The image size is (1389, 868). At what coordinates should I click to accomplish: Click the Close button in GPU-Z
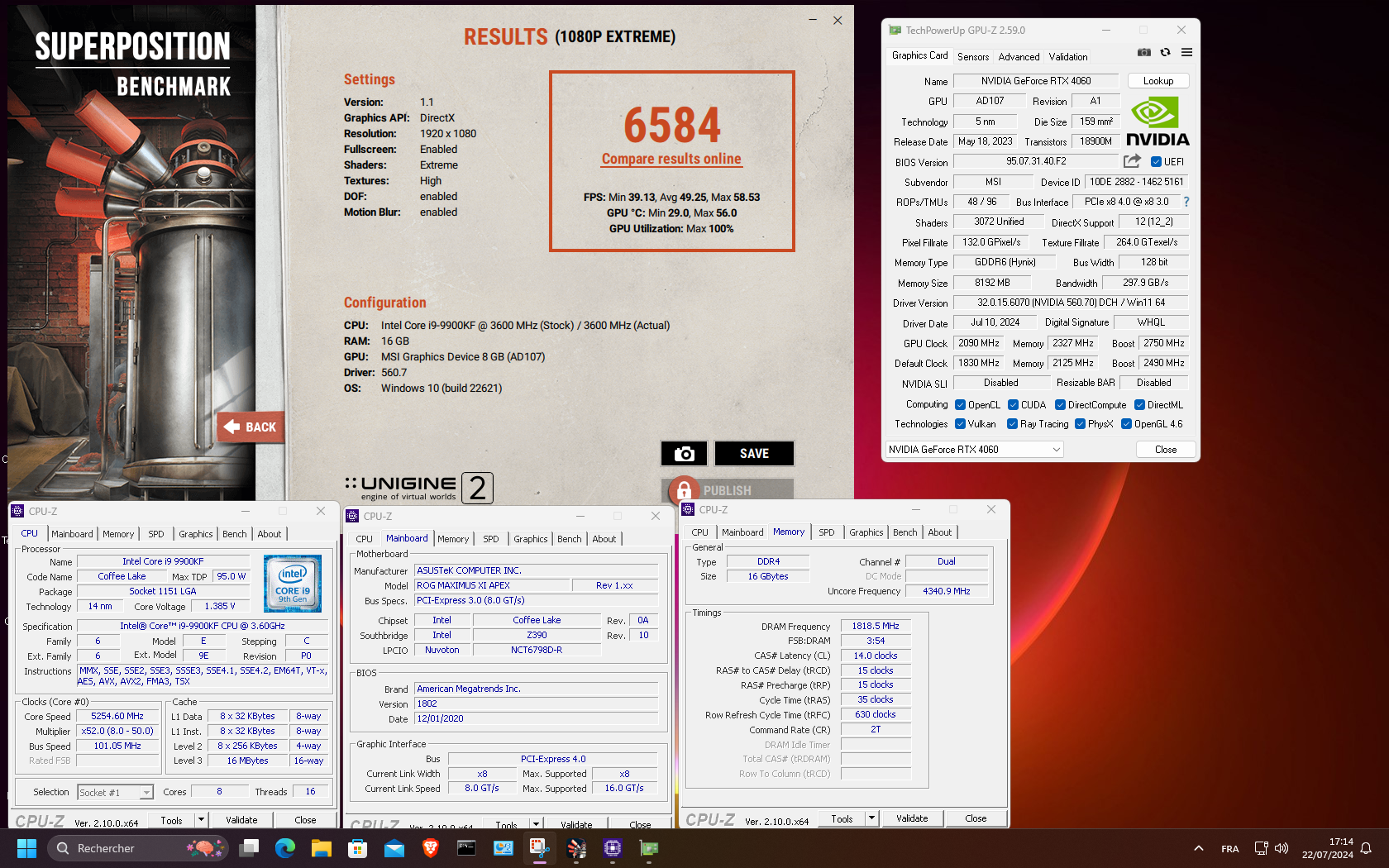pos(1166,450)
